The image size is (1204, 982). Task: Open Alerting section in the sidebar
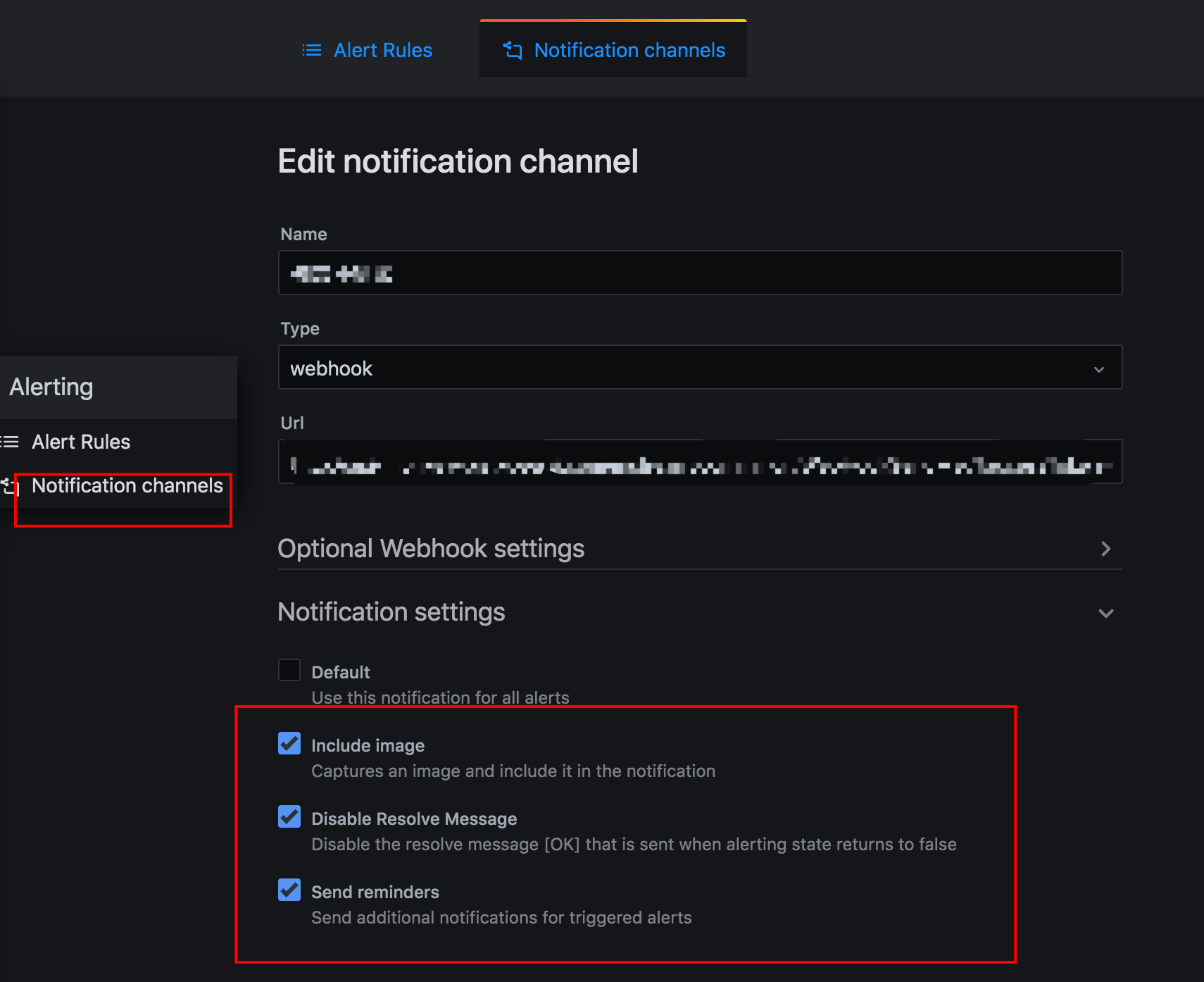[51, 387]
